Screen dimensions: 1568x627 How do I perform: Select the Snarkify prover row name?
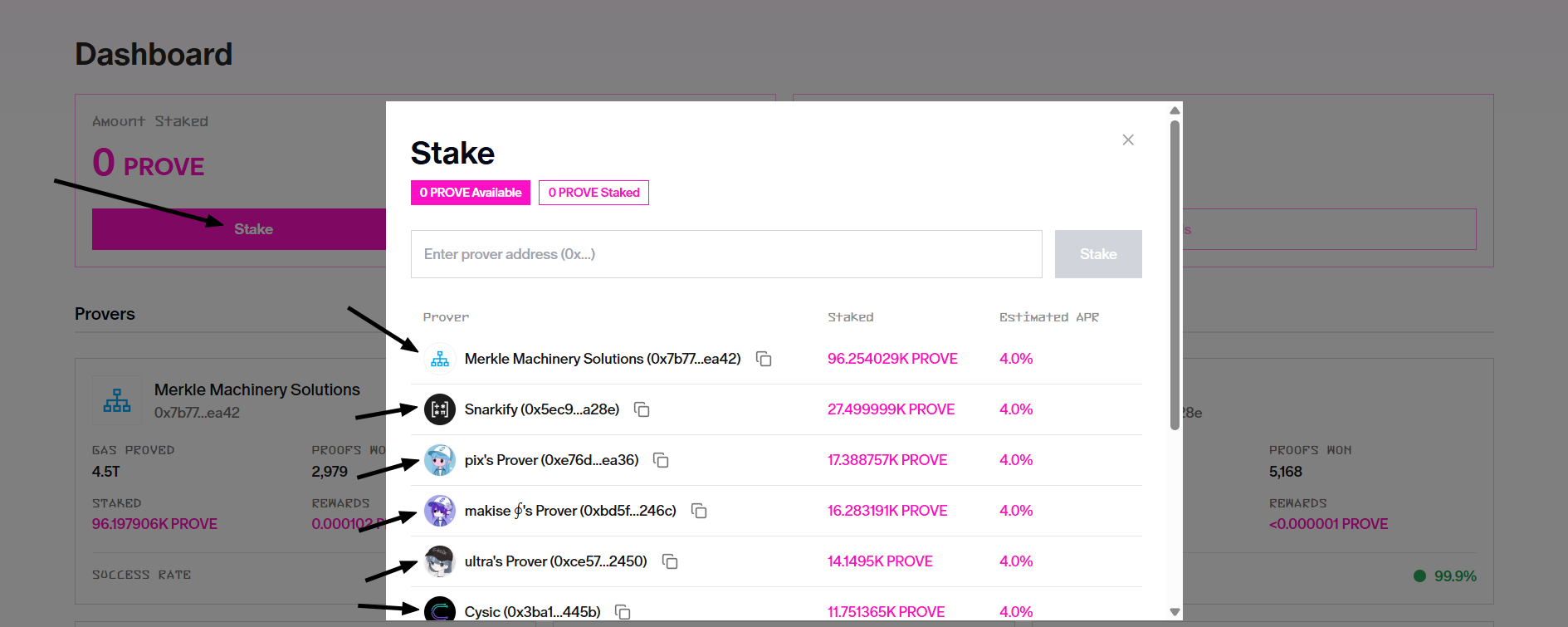tap(542, 409)
